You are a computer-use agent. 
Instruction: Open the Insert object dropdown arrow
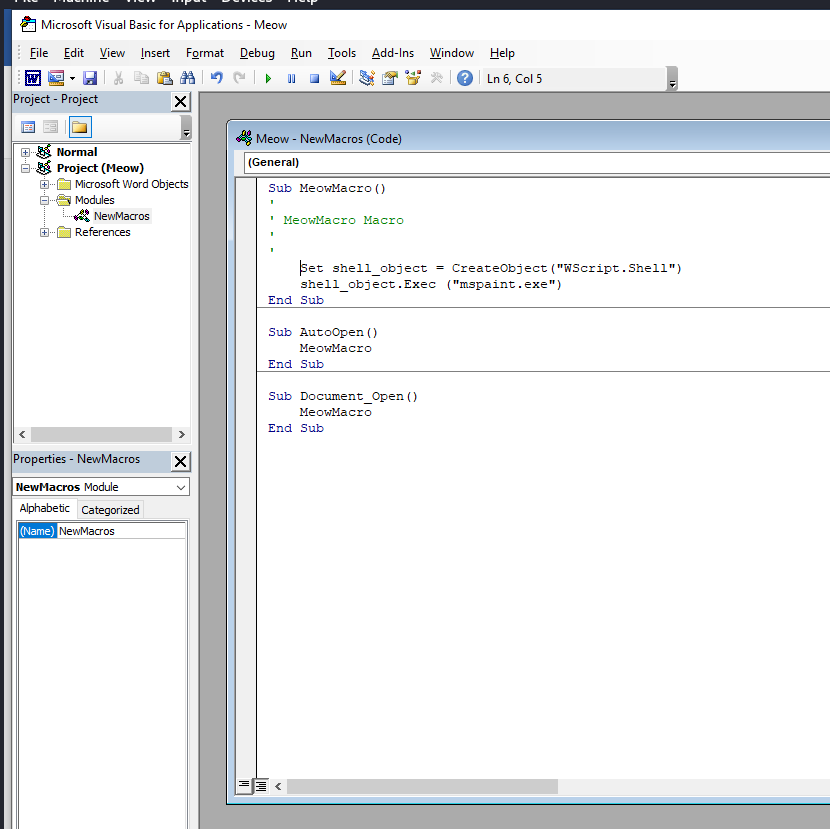[x=72, y=78]
